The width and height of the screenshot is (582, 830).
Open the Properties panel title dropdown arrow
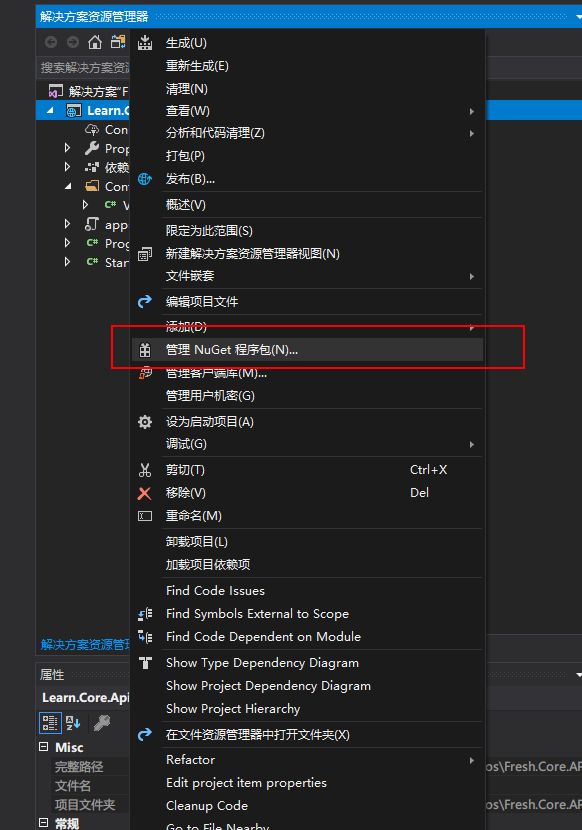[578, 675]
